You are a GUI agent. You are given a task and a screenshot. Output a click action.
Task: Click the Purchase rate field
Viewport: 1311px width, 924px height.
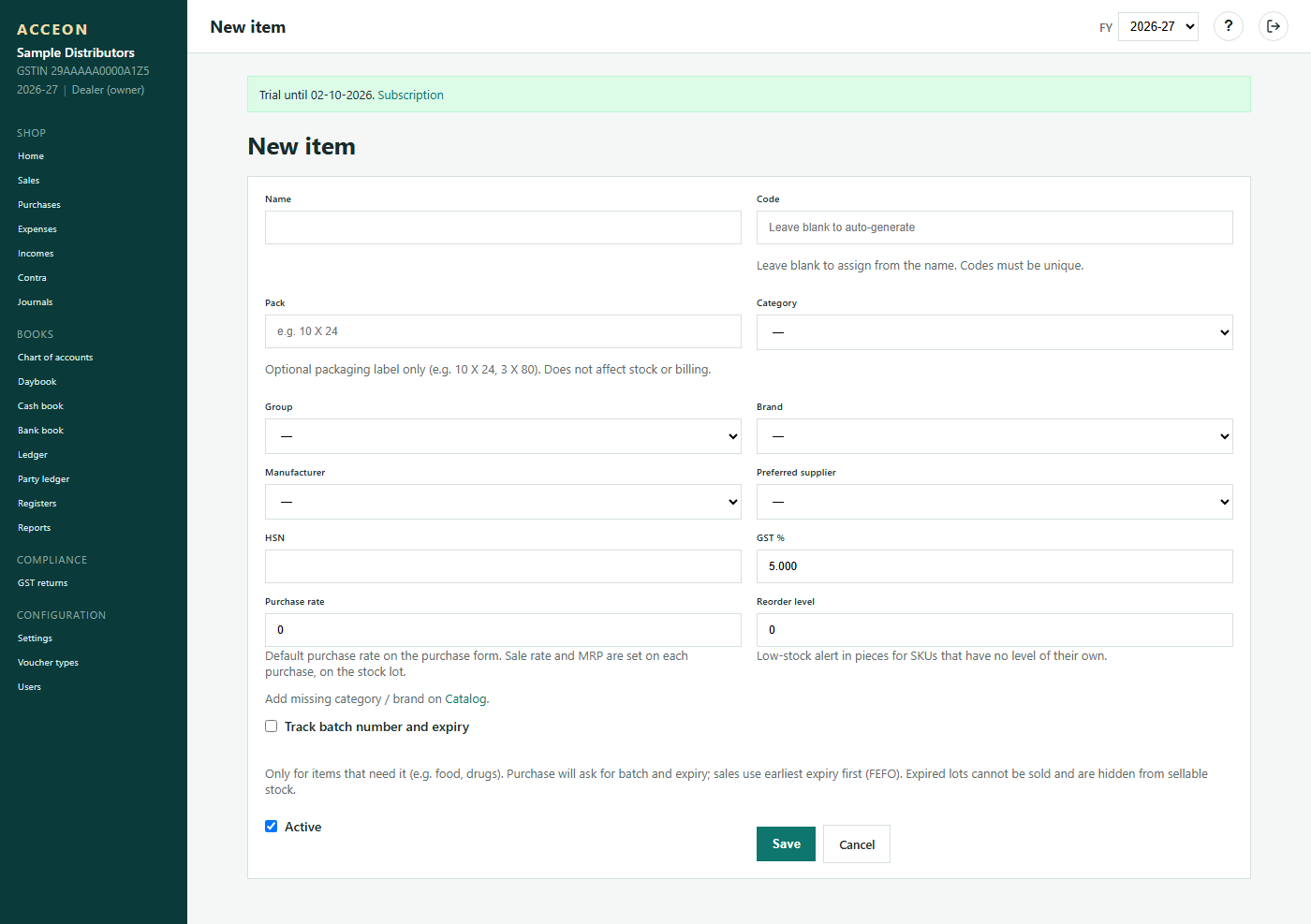[x=503, y=630]
